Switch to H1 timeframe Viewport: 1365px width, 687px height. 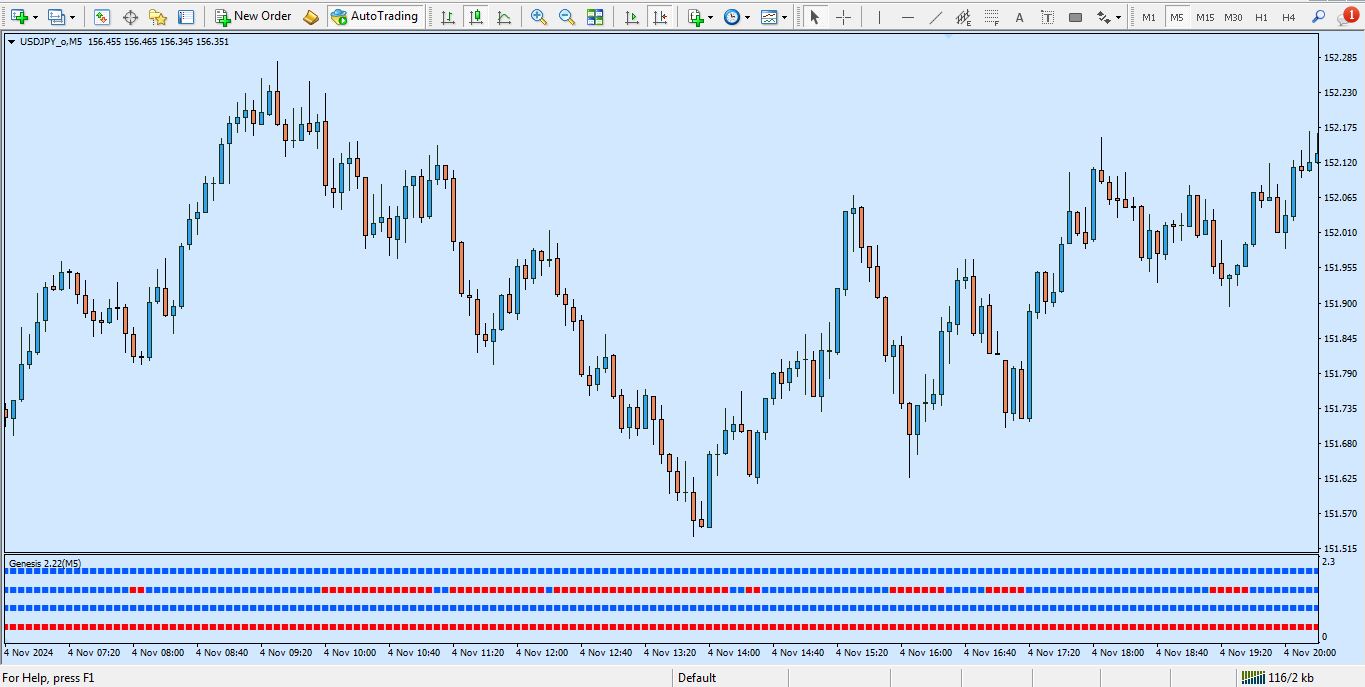click(1262, 17)
